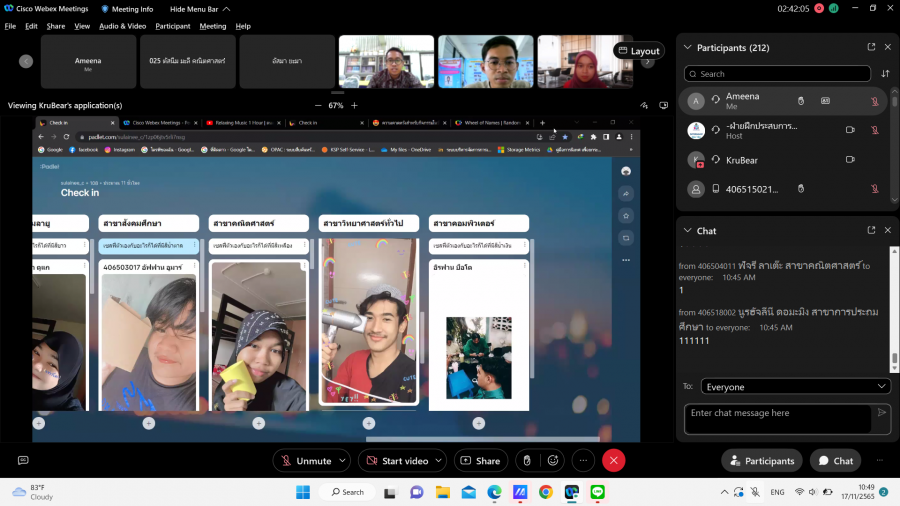Click the Share content button
Viewport: 900px width, 506px height.
[x=481, y=461]
